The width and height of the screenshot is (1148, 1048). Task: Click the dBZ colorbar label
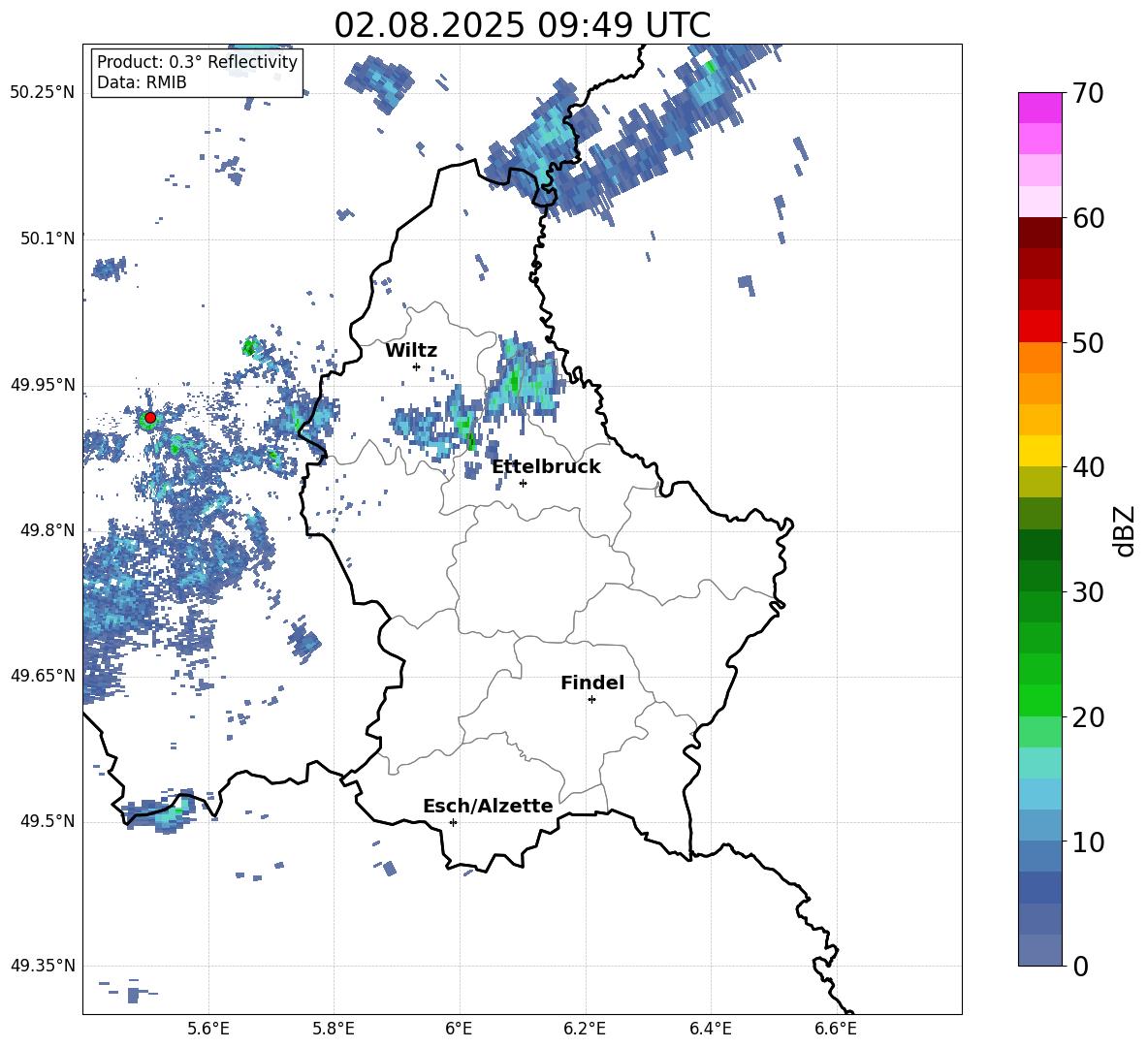pyautogui.click(x=1126, y=530)
